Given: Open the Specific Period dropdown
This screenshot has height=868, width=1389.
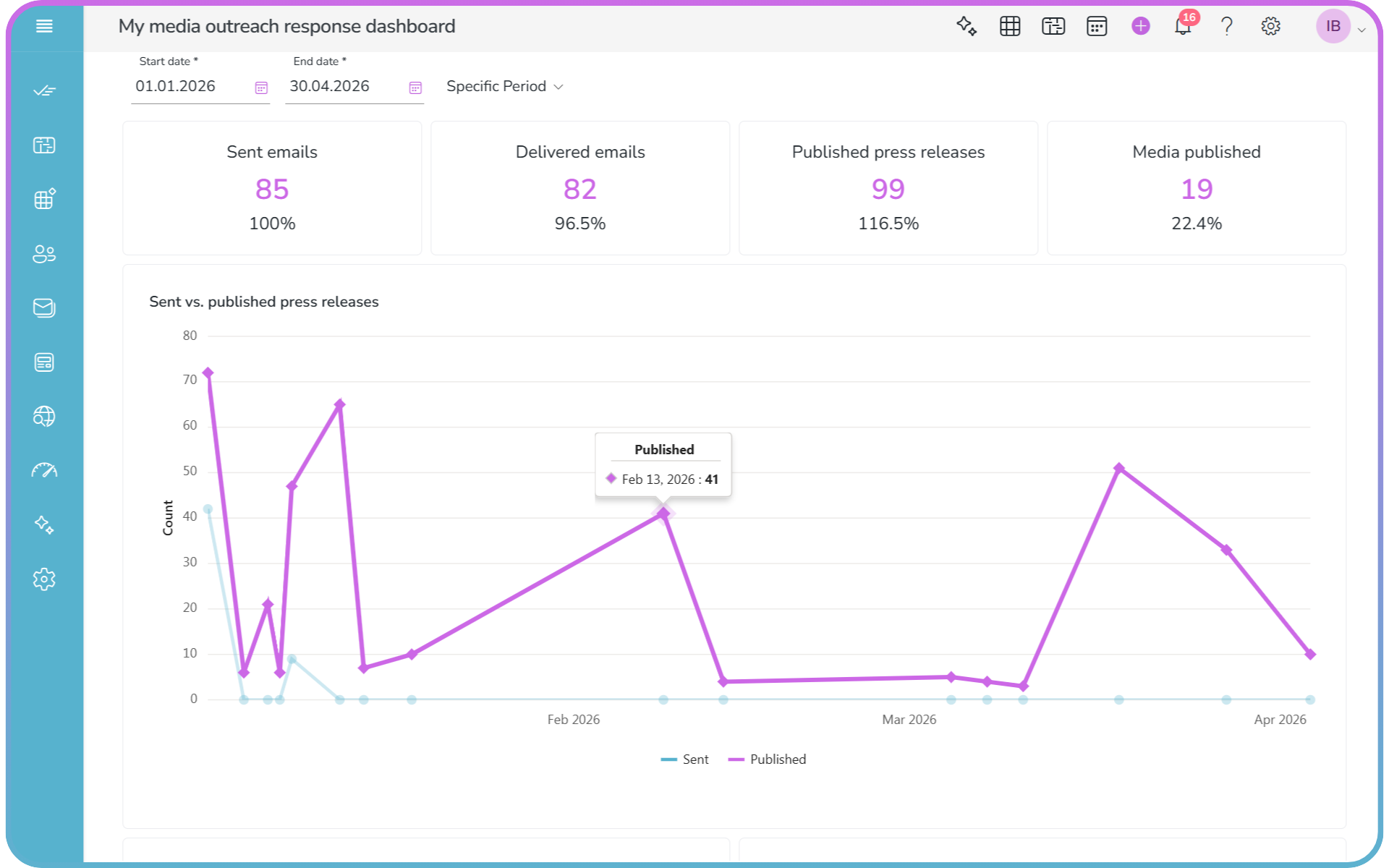Looking at the screenshot, I should point(505,86).
